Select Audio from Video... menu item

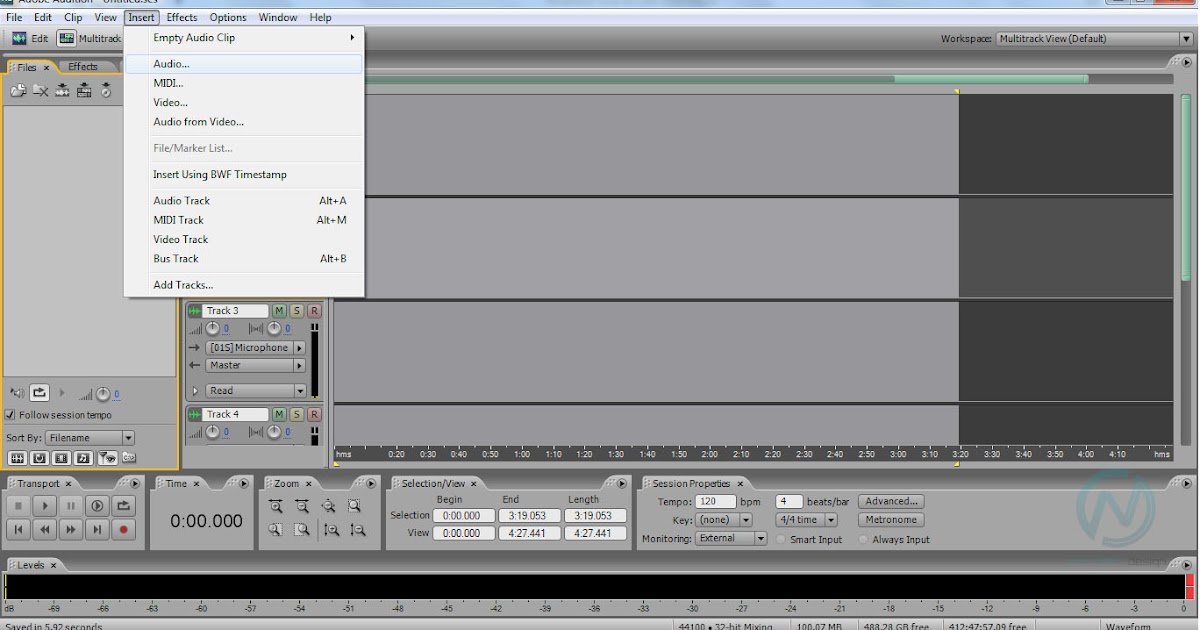244,122
